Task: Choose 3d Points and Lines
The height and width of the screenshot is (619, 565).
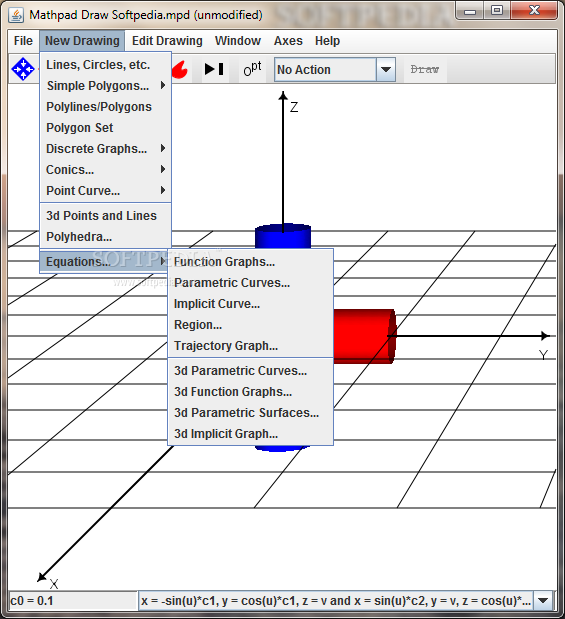Action: pos(105,216)
